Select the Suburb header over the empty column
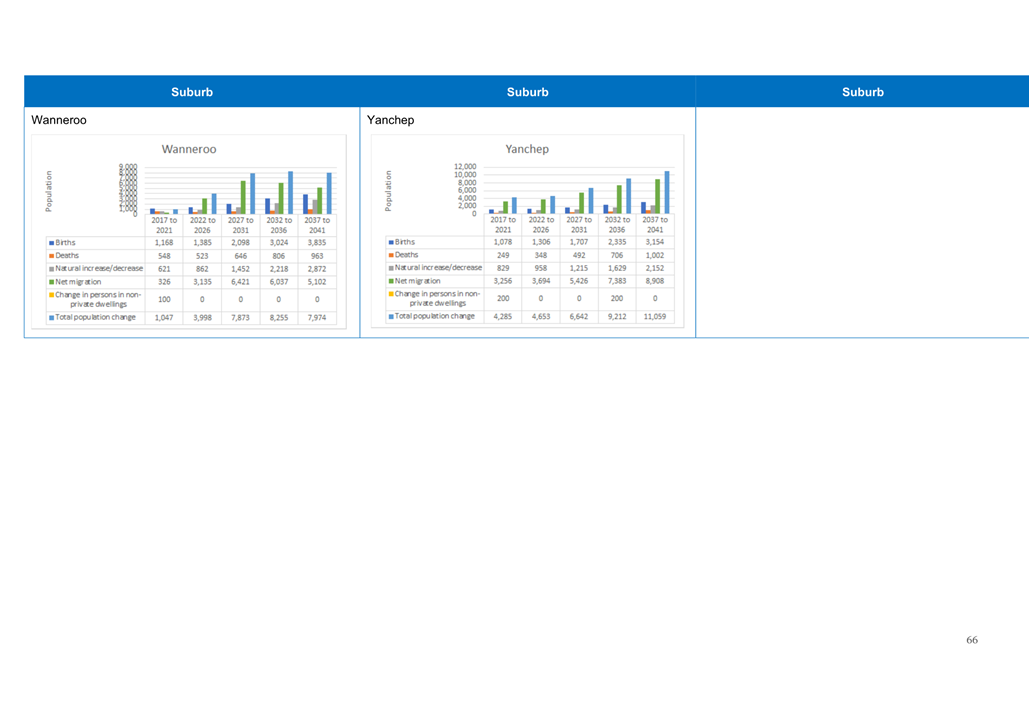Screen dimensions: 1029x702 862,92
